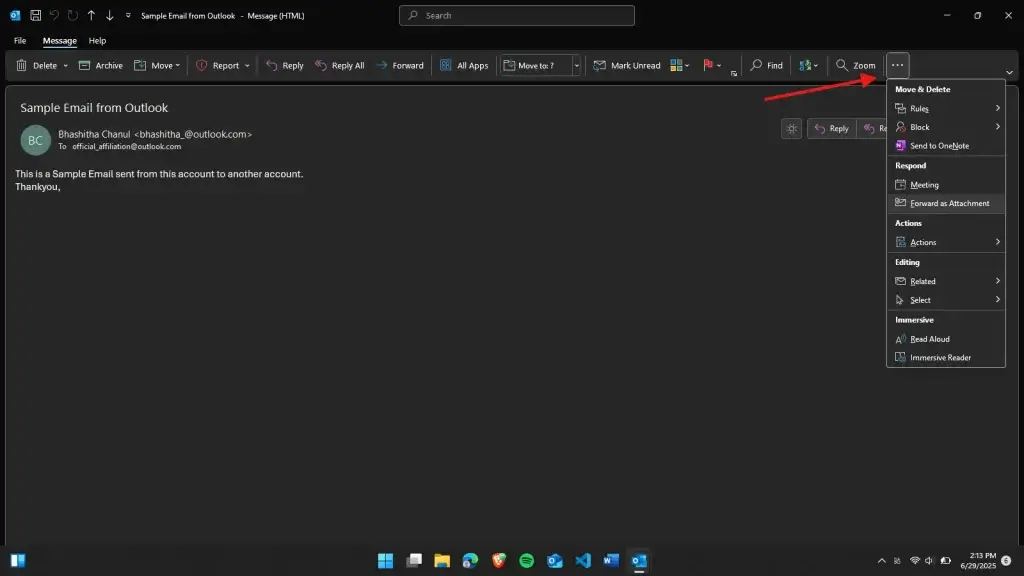Open the Customize Quick Access Toolbar dropdown
The height and width of the screenshot is (576, 1024).
pyautogui.click(x=128, y=15)
